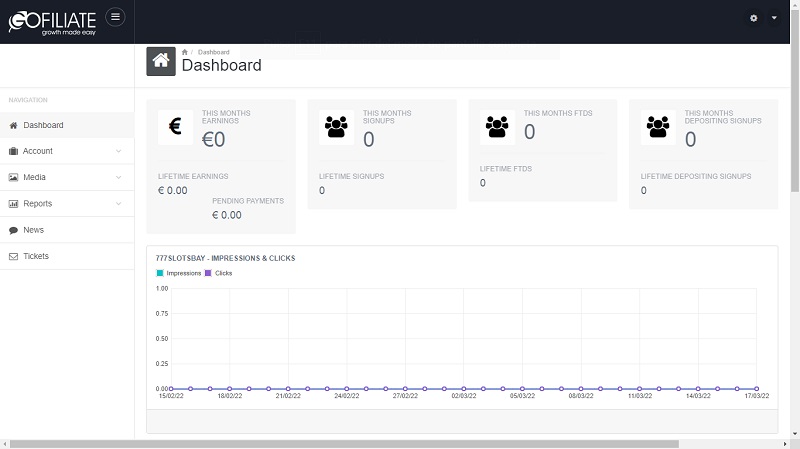Click the vertical scrollbar thumb
The height and width of the screenshot is (449, 800).
click(795, 99)
